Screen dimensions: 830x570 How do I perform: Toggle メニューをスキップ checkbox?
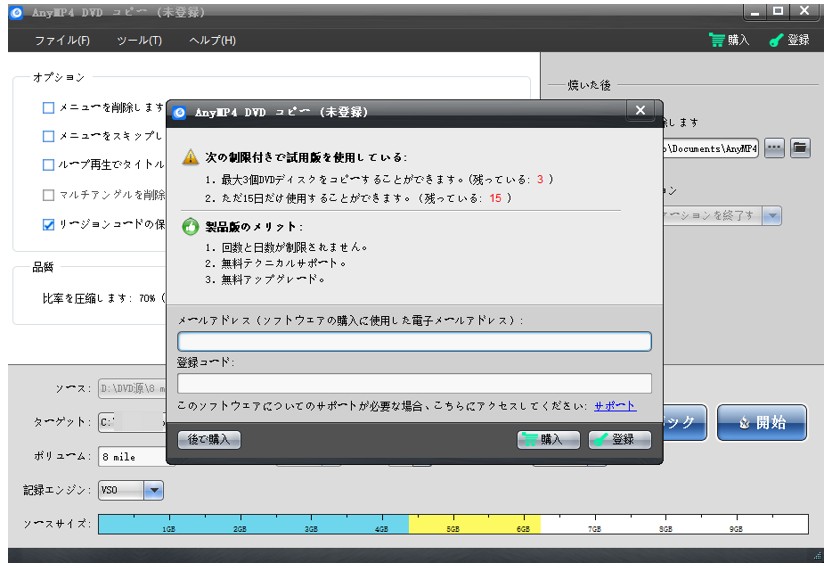click(x=48, y=136)
